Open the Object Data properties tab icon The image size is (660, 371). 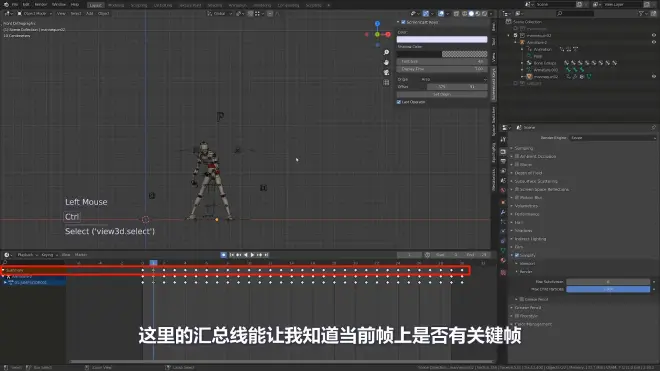(503, 250)
